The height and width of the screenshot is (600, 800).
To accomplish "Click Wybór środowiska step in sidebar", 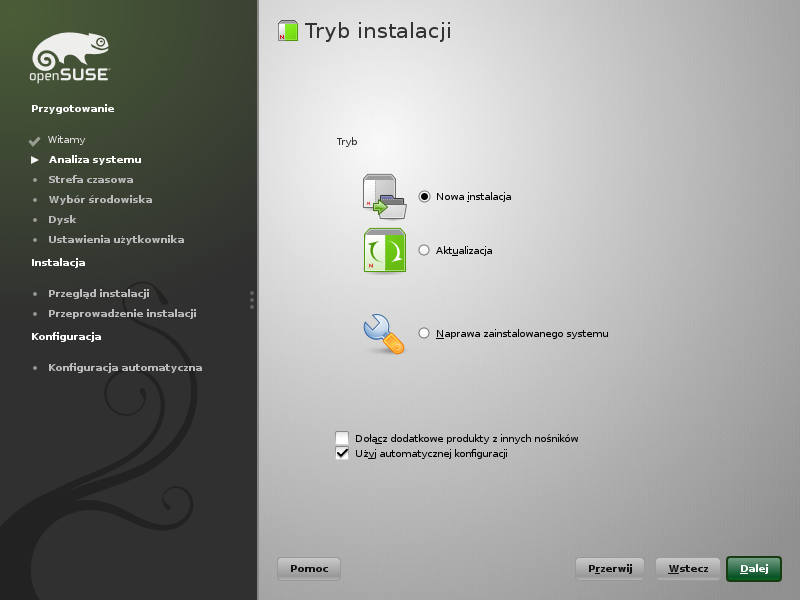I will coord(100,200).
